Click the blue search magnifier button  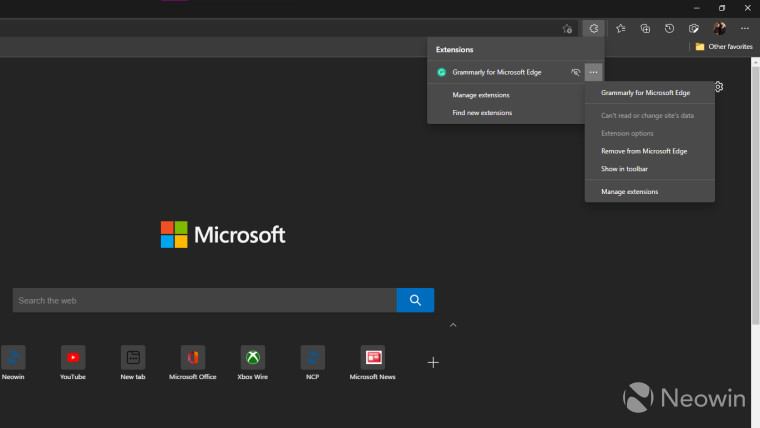tap(415, 300)
